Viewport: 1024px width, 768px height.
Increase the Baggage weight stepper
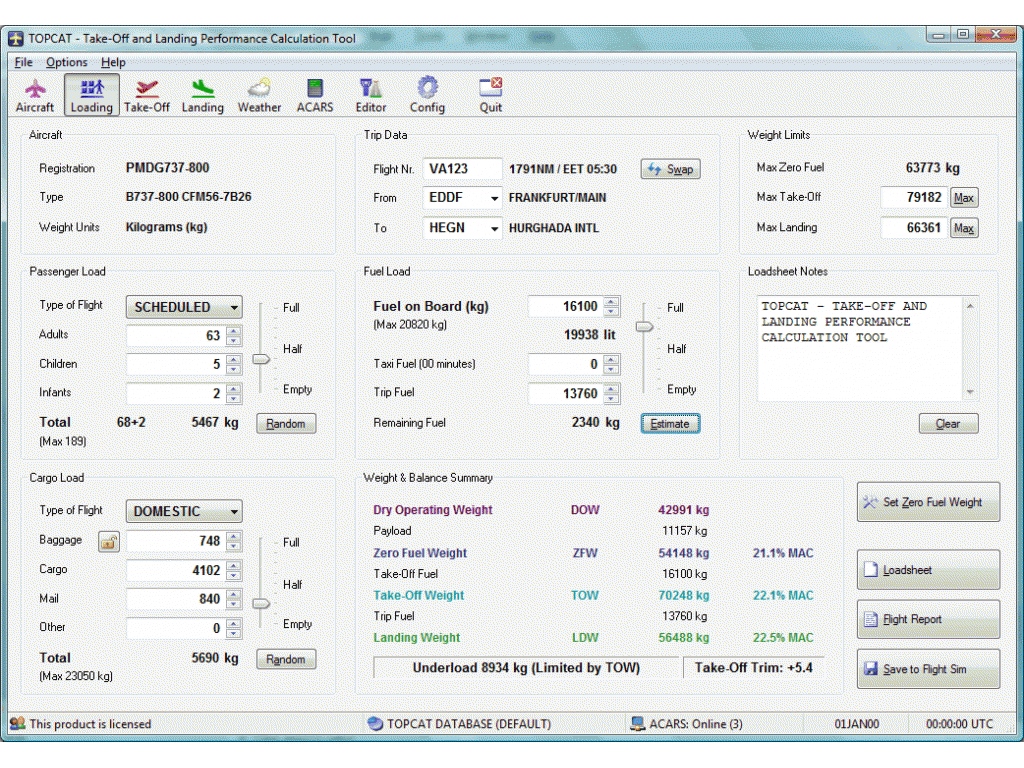233,536
